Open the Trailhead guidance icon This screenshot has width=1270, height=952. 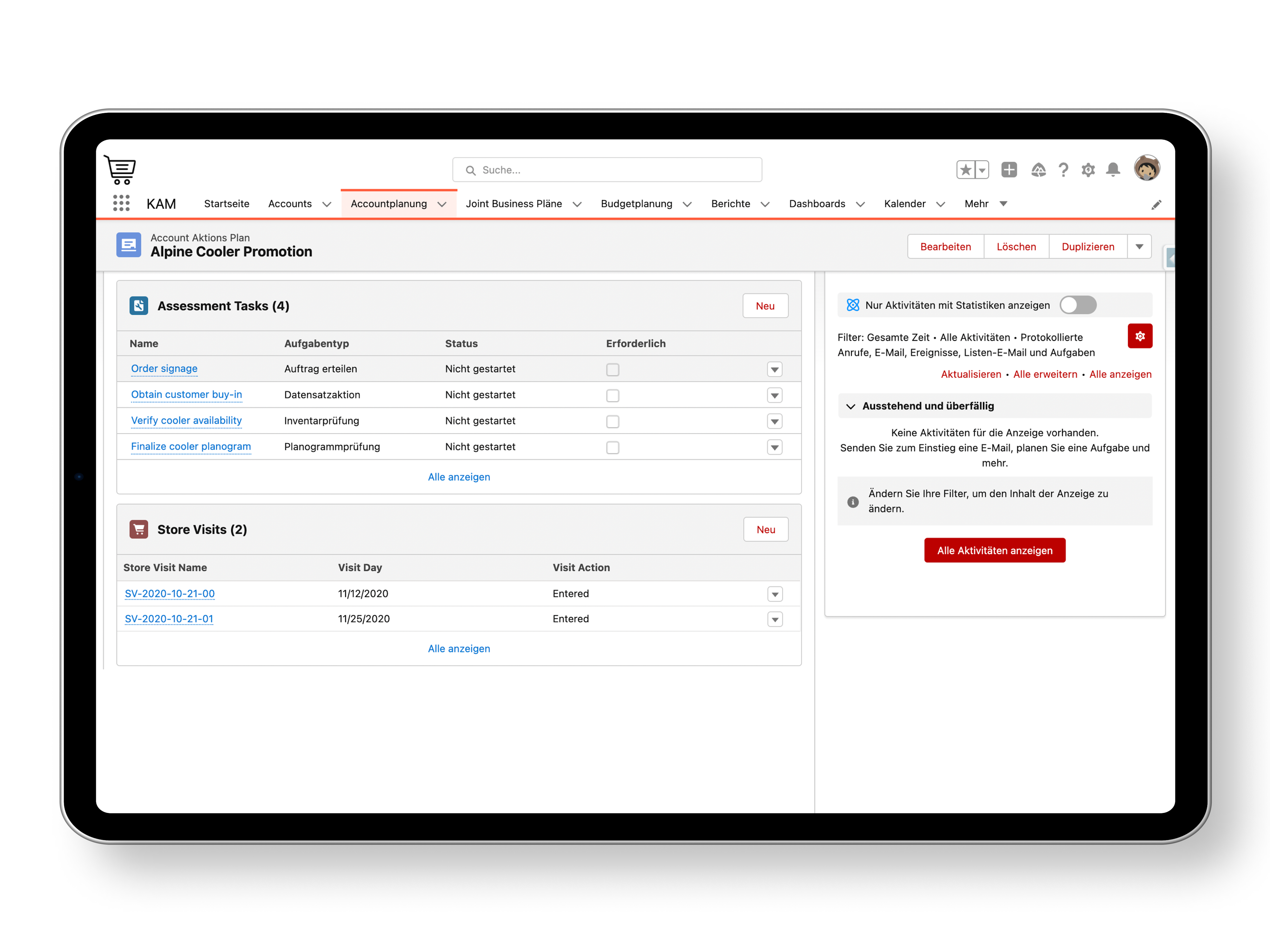pos(1038,170)
